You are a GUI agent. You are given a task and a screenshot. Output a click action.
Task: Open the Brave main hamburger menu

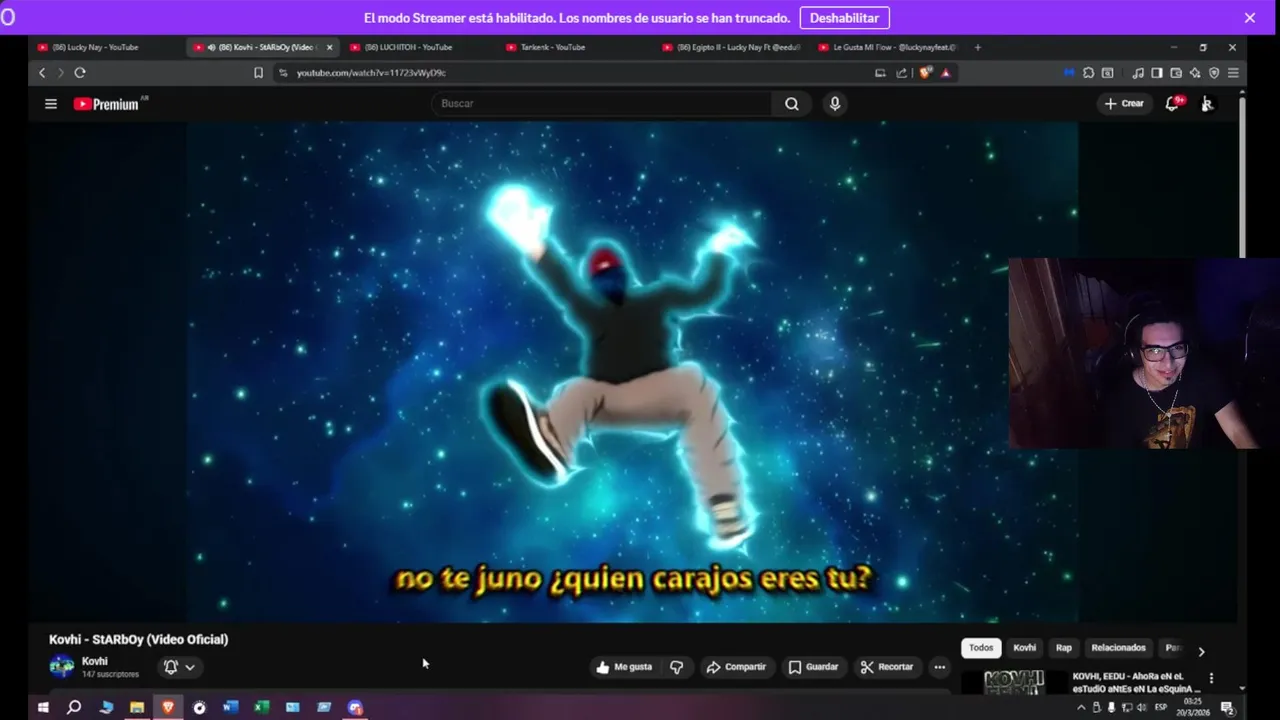pos(1233,73)
